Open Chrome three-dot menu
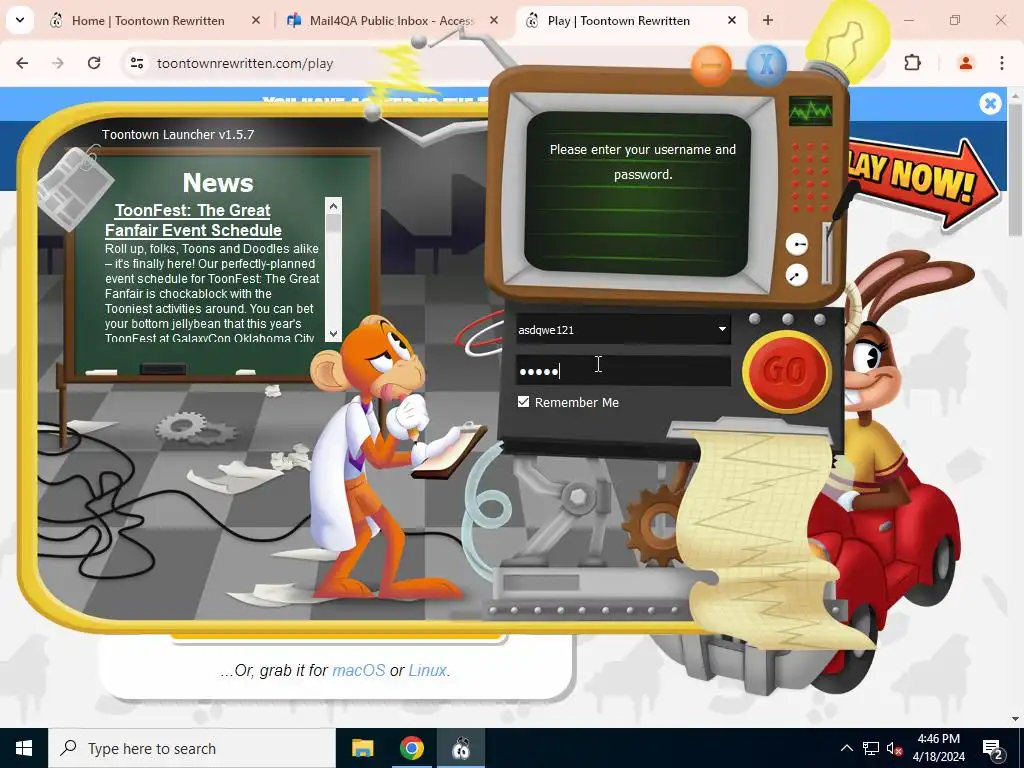The image size is (1024, 768). coord(1001,63)
